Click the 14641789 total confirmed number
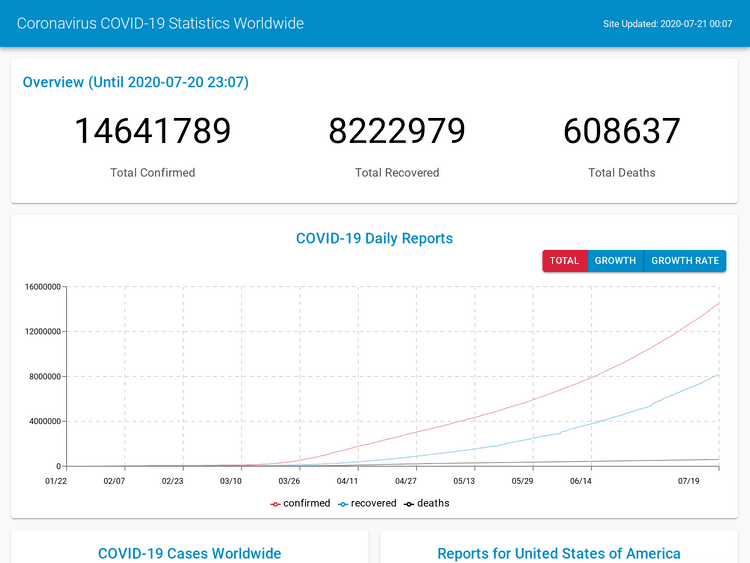 click(153, 131)
